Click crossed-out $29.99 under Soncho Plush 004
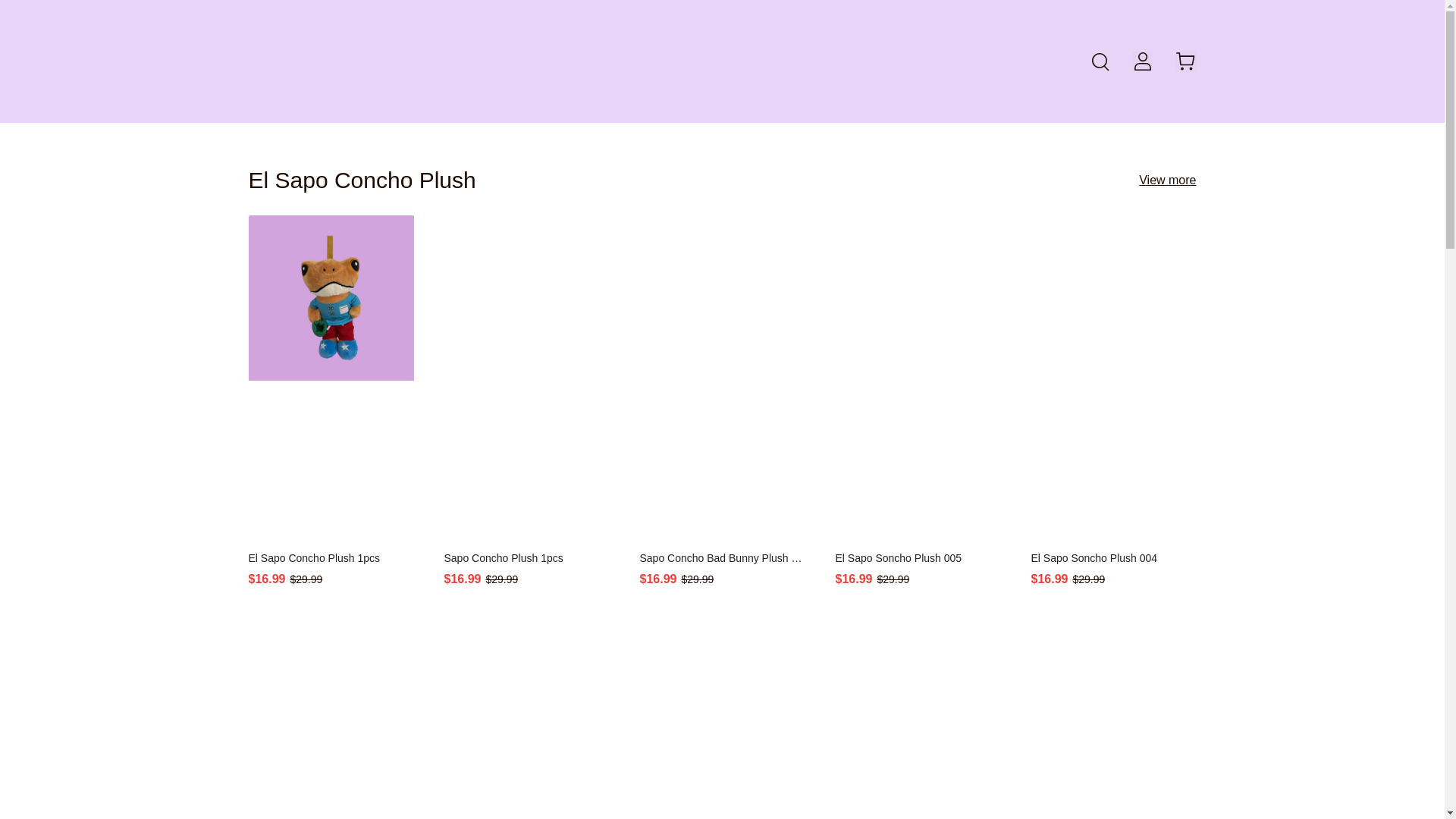 1088,580
